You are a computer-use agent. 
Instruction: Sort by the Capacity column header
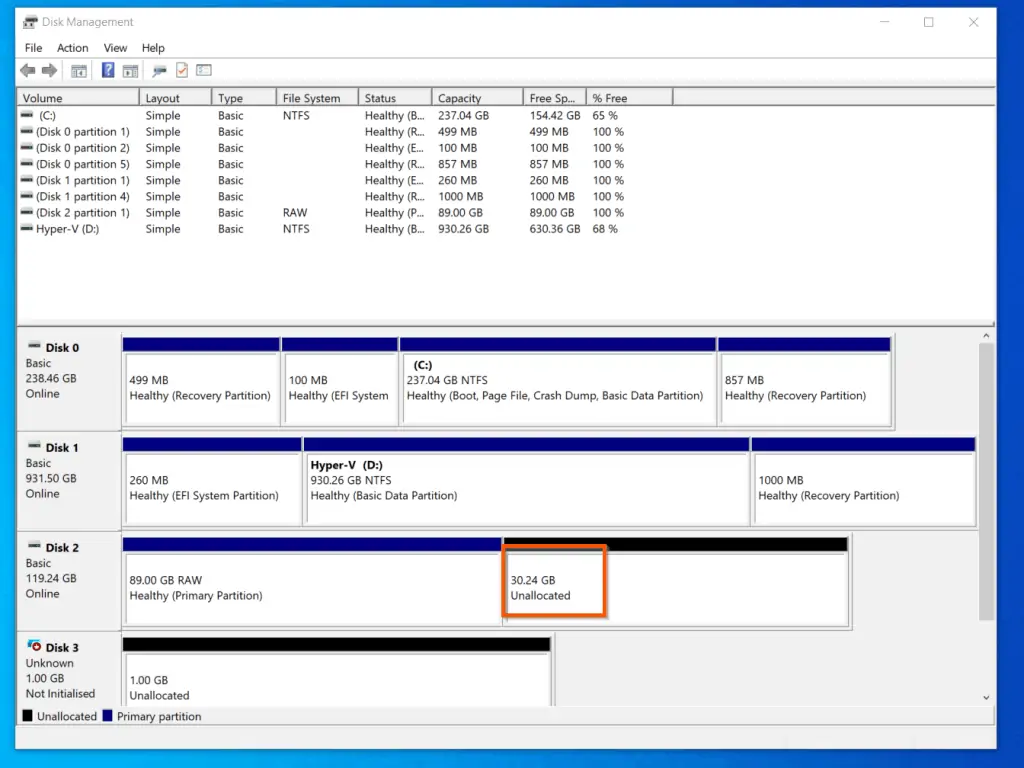click(477, 98)
